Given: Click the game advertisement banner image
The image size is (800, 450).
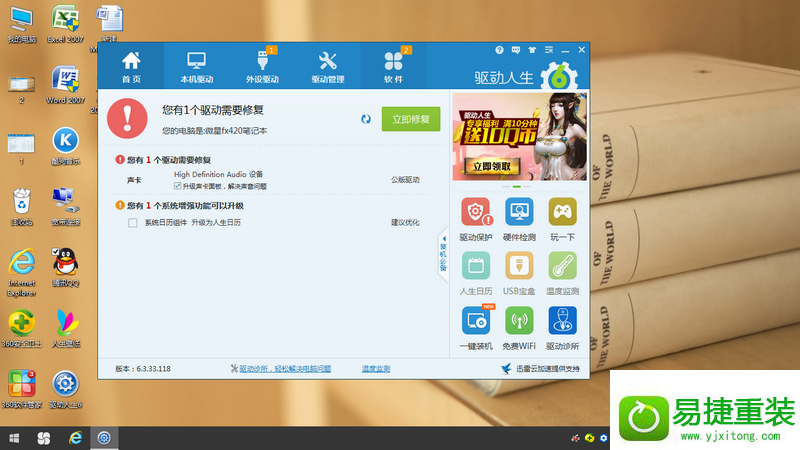Looking at the screenshot, I should 519,136.
